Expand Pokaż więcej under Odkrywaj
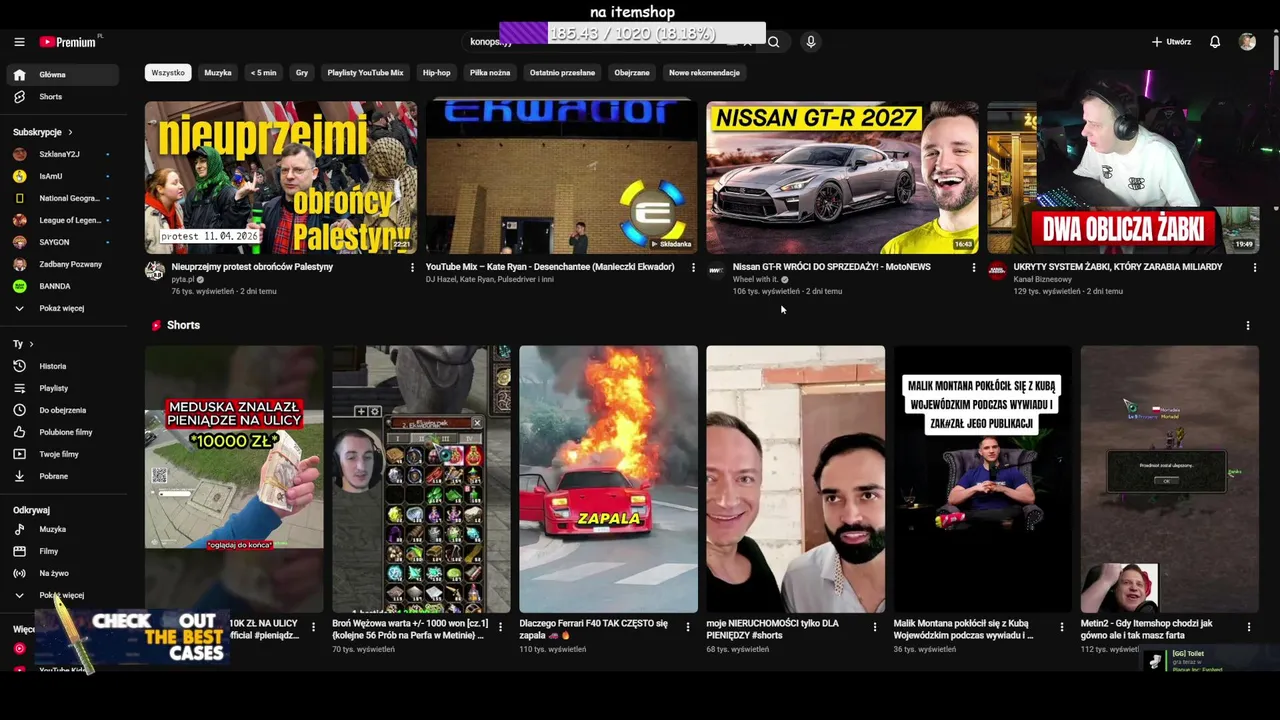The width and height of the screenshot is (1280, 720). coord(62,595)
